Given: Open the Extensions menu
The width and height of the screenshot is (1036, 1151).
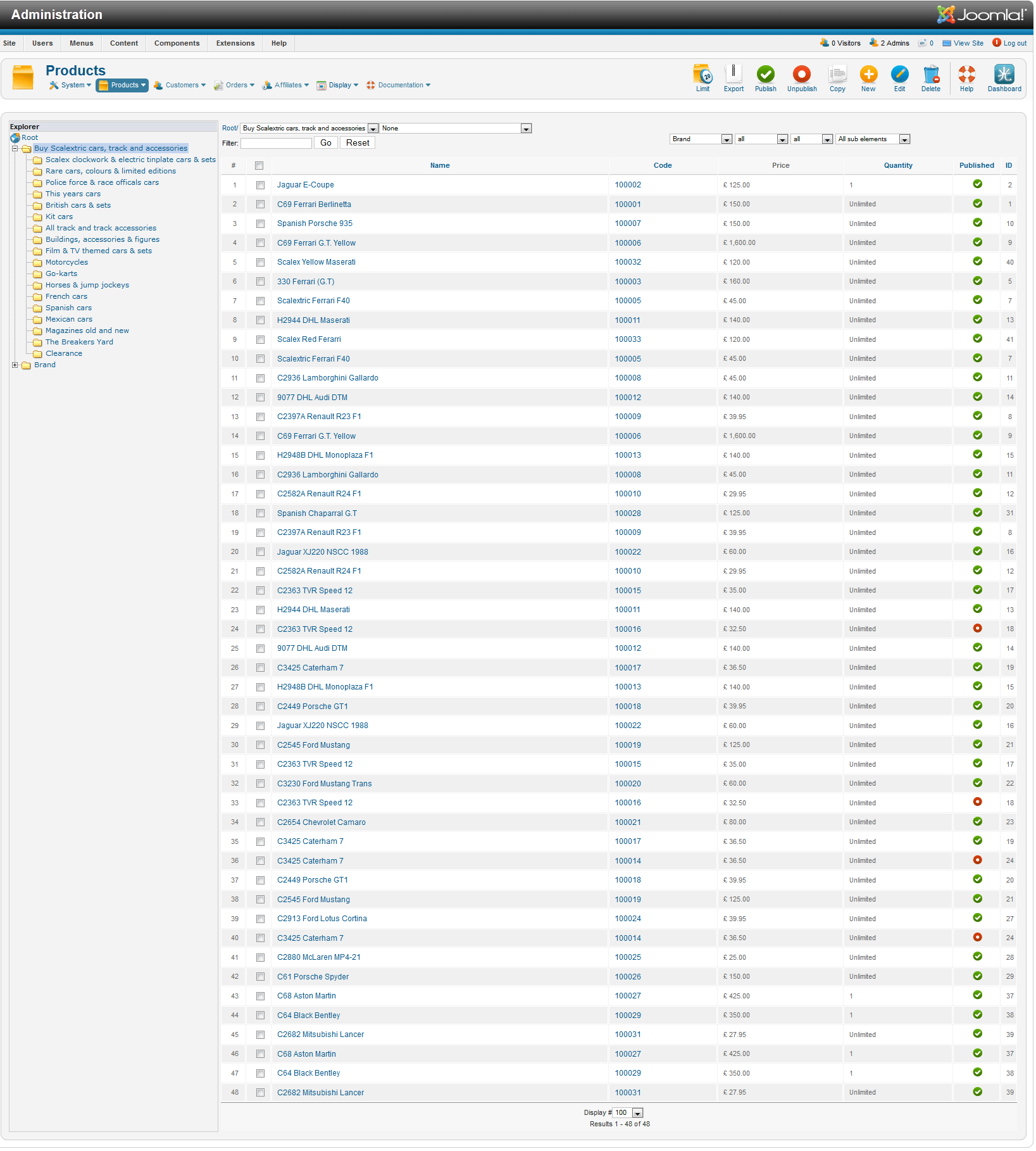Looking at the screenshot, I should 235,44.
